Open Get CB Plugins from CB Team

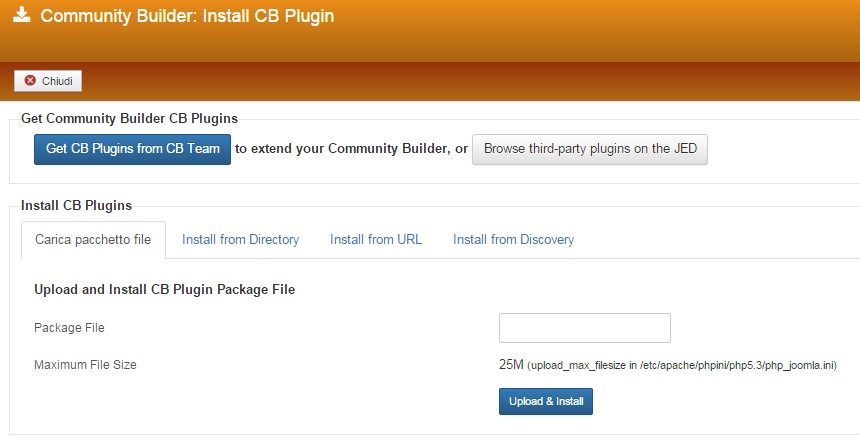coord(132,149)
